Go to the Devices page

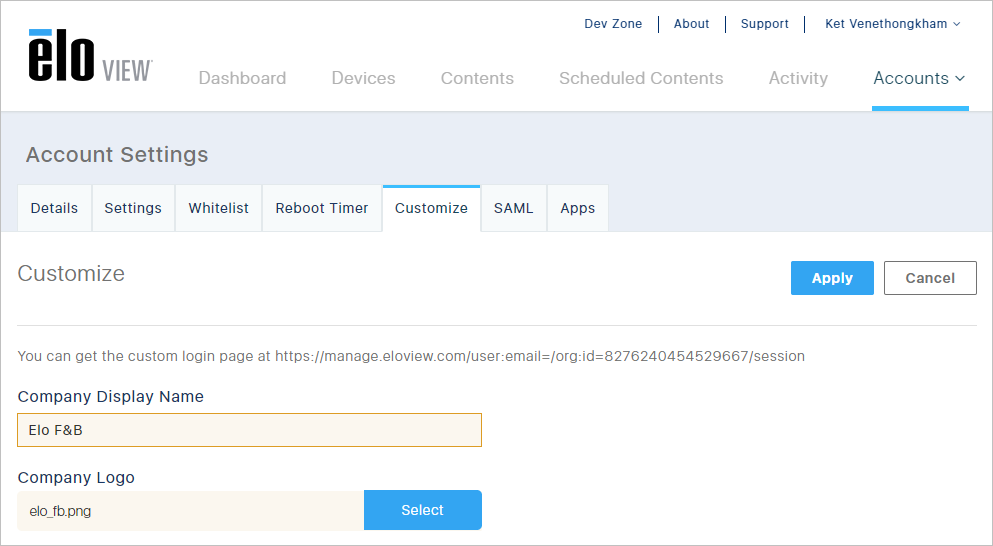pyautogui.click(x=364, y=78)
